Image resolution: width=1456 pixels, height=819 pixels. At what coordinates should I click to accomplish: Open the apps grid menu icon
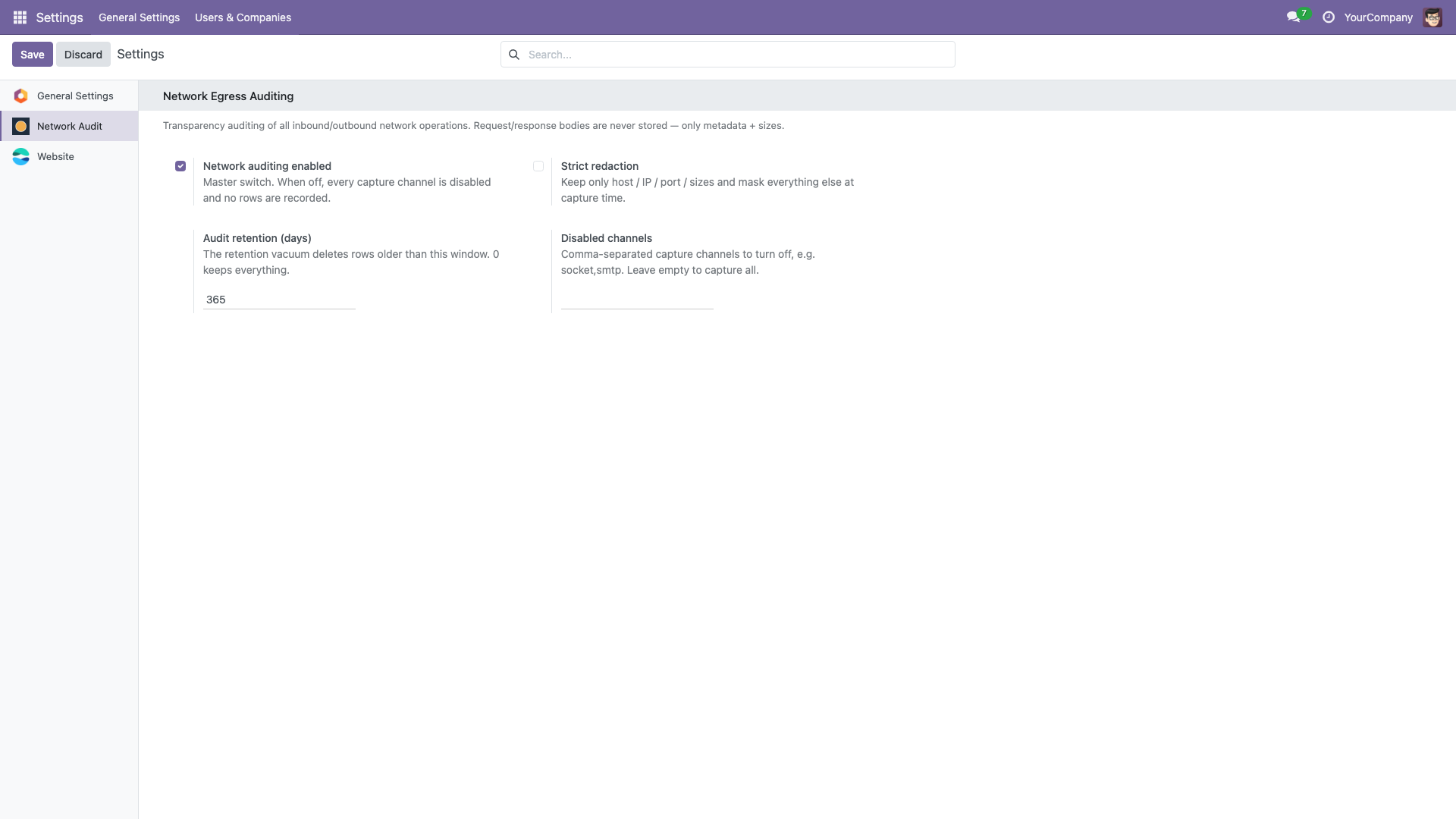[x=20, y=17]
